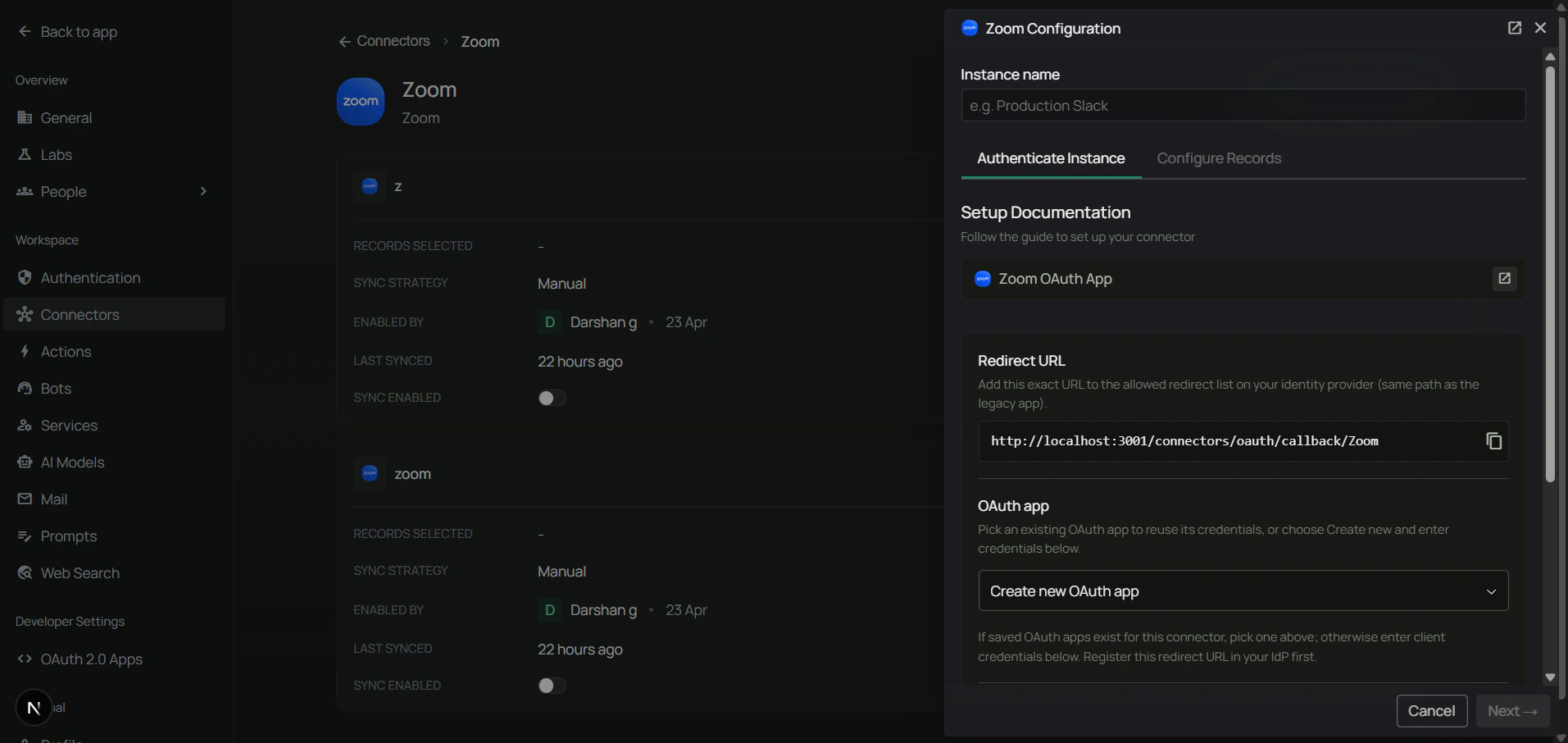The width and height of the screenshot is (1568, 743).
Task: Click the Back to app arrow icon
Action: (25, 31)
